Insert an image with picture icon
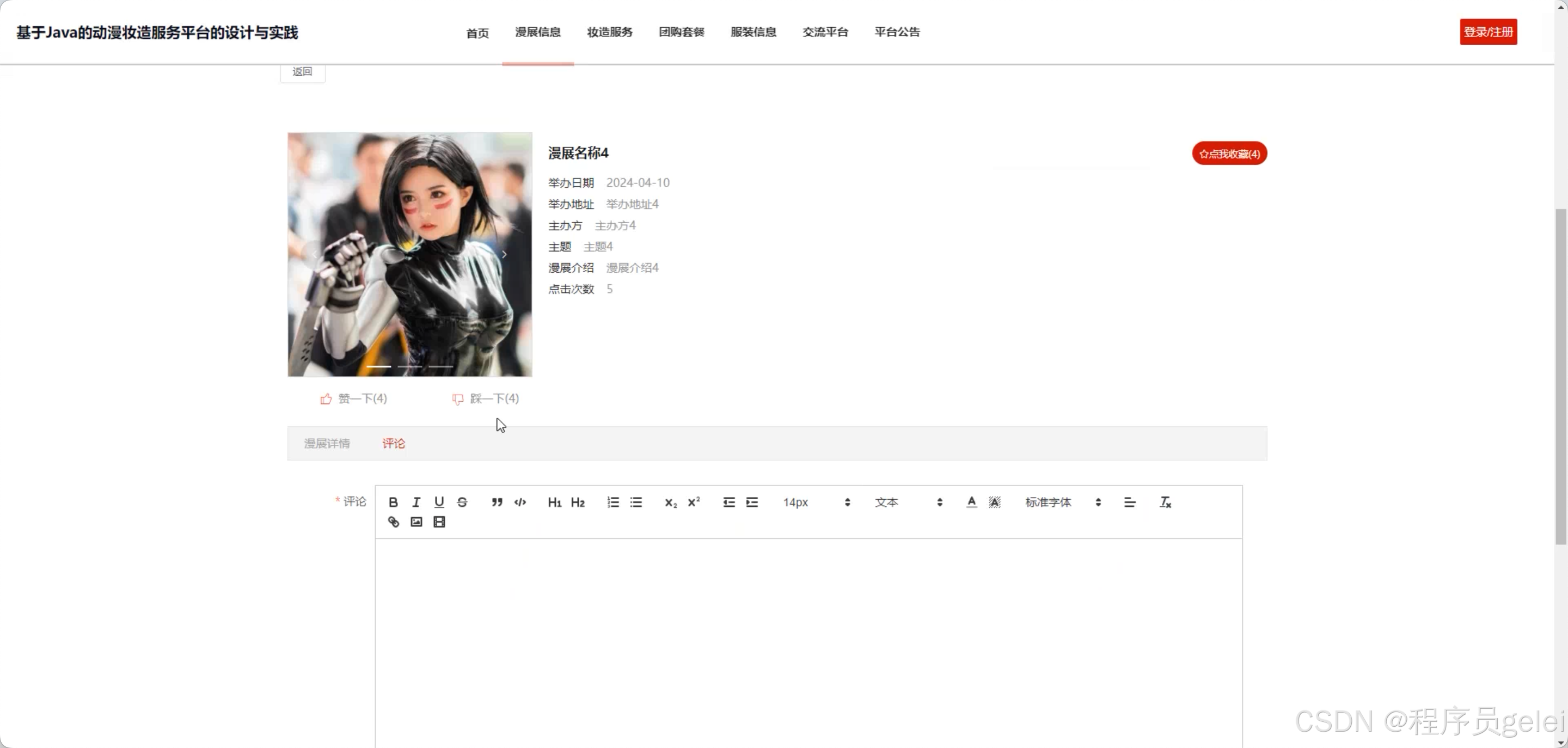The width and height of the screenshot is (1568, 748). coord(416,522)
